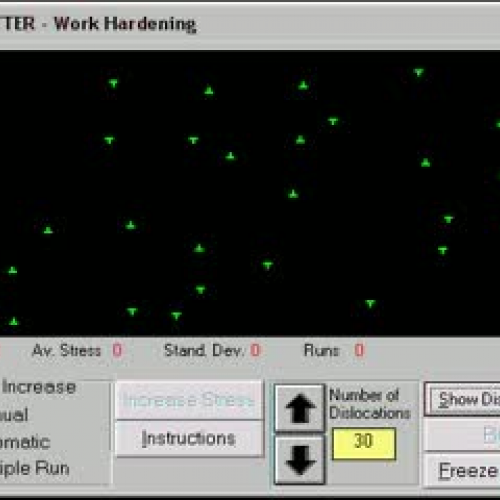Click the Freeze button

[463, 471]
